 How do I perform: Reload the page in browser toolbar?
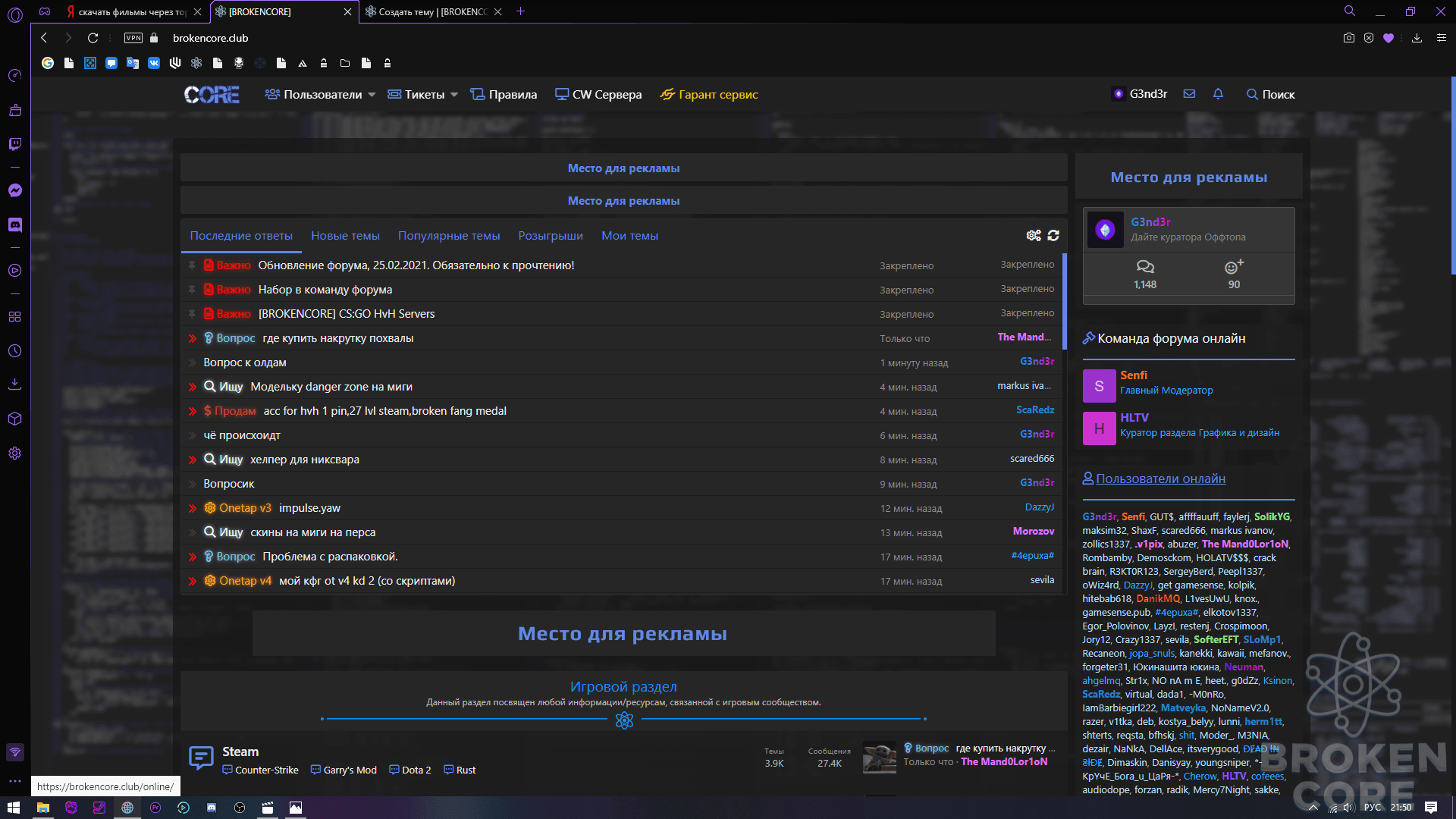tap(93, 38)
